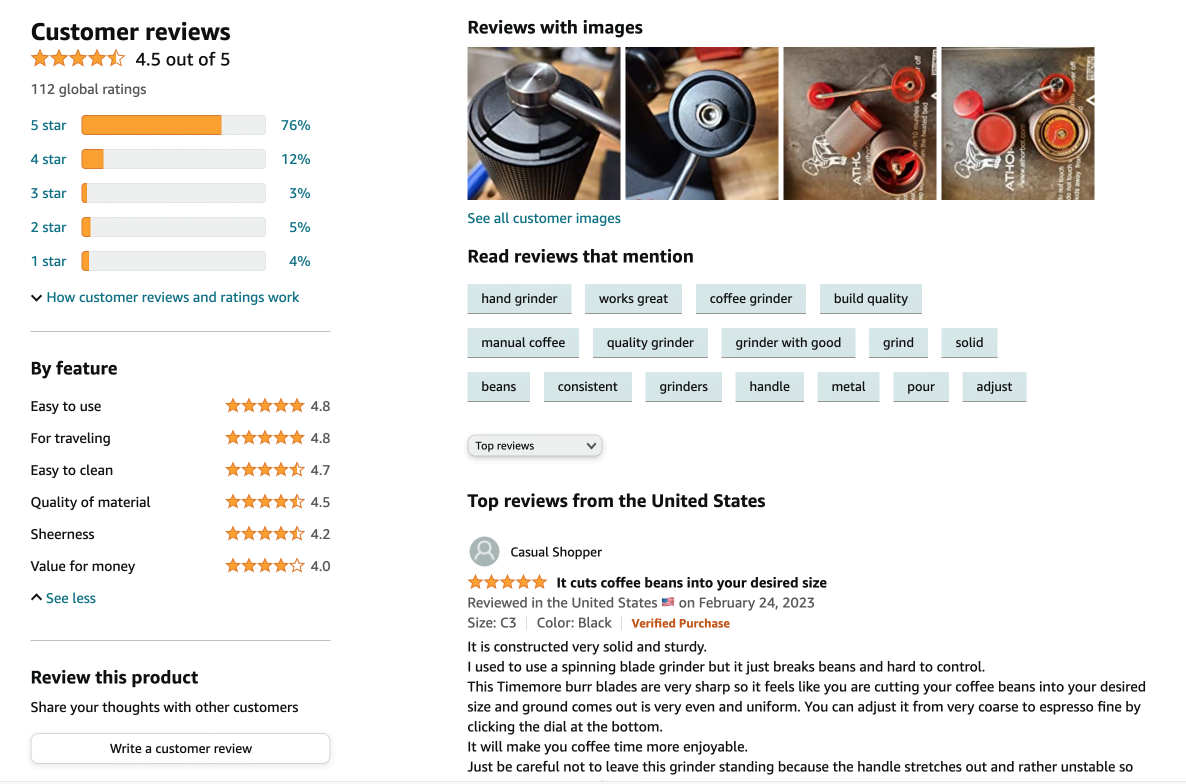
Task: Open the 'Top reviews' sort dropdown
Action: [x=535, y=446]
